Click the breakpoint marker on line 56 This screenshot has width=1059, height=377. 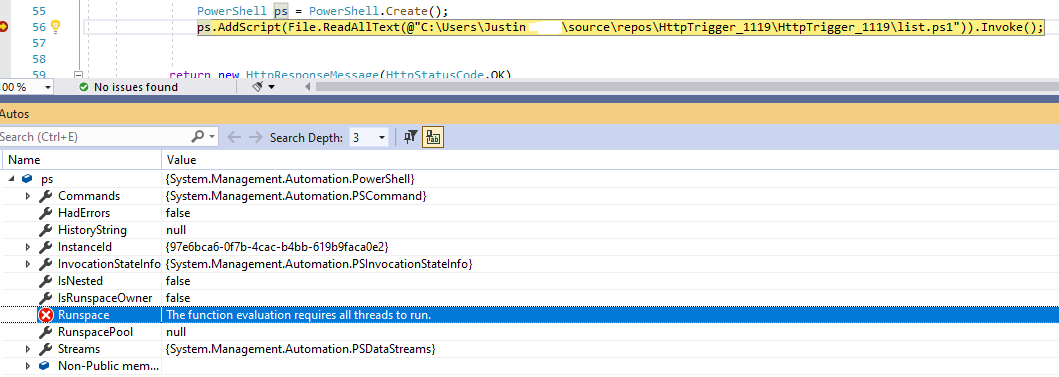pos(3,27)
